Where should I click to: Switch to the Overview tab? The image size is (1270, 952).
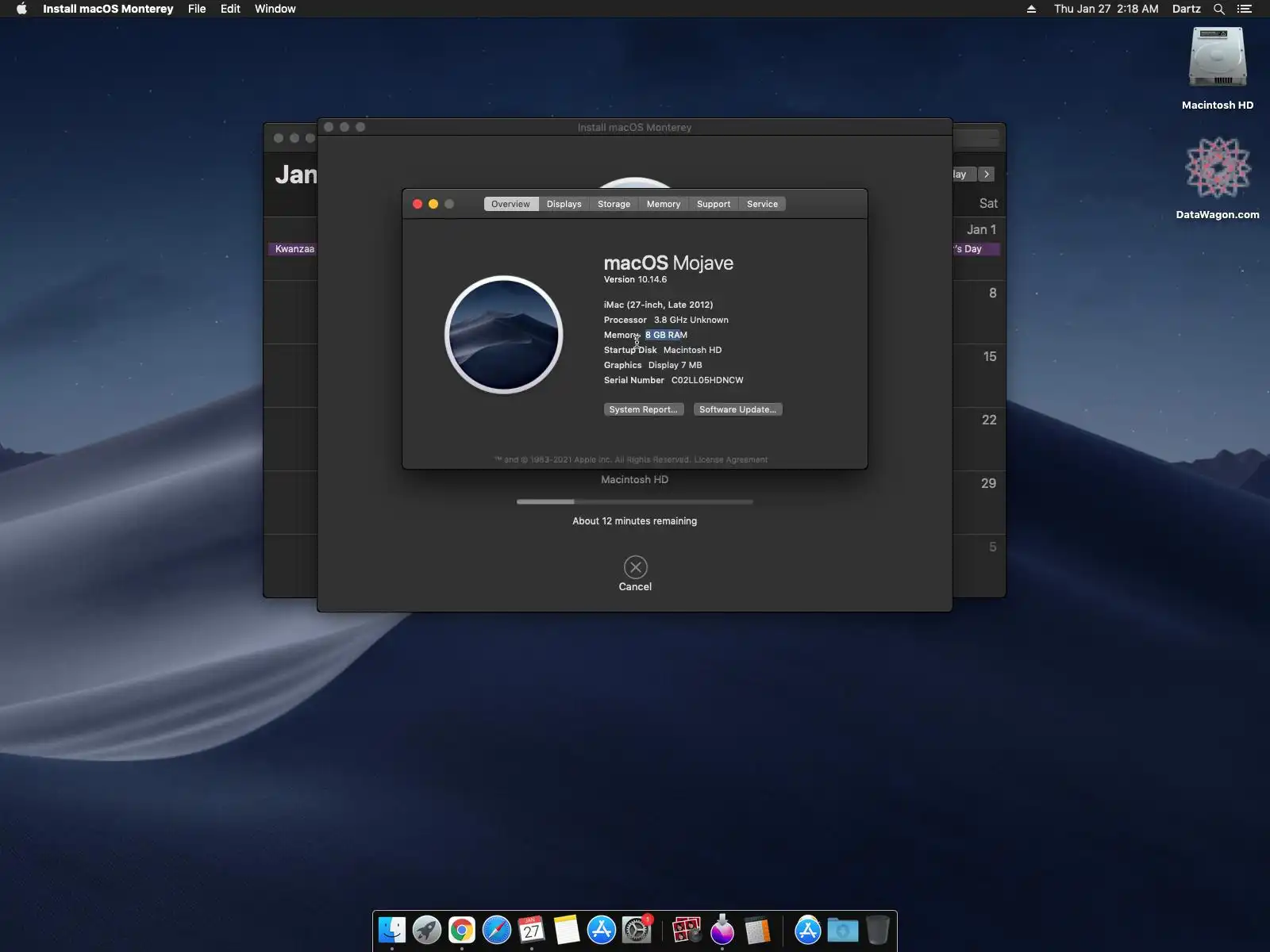[510, 204]
